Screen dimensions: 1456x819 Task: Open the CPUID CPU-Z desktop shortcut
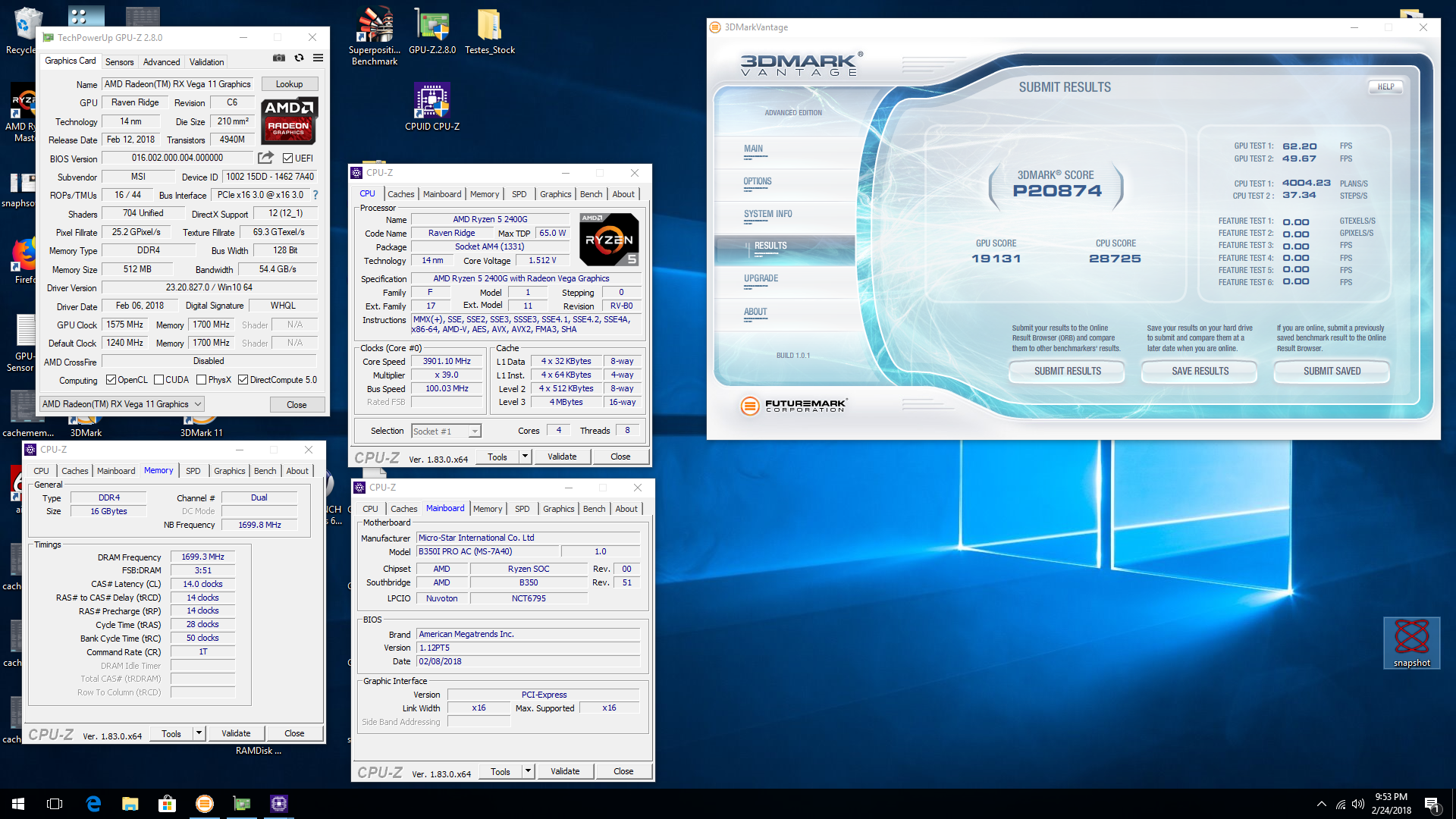coord(432,107)
